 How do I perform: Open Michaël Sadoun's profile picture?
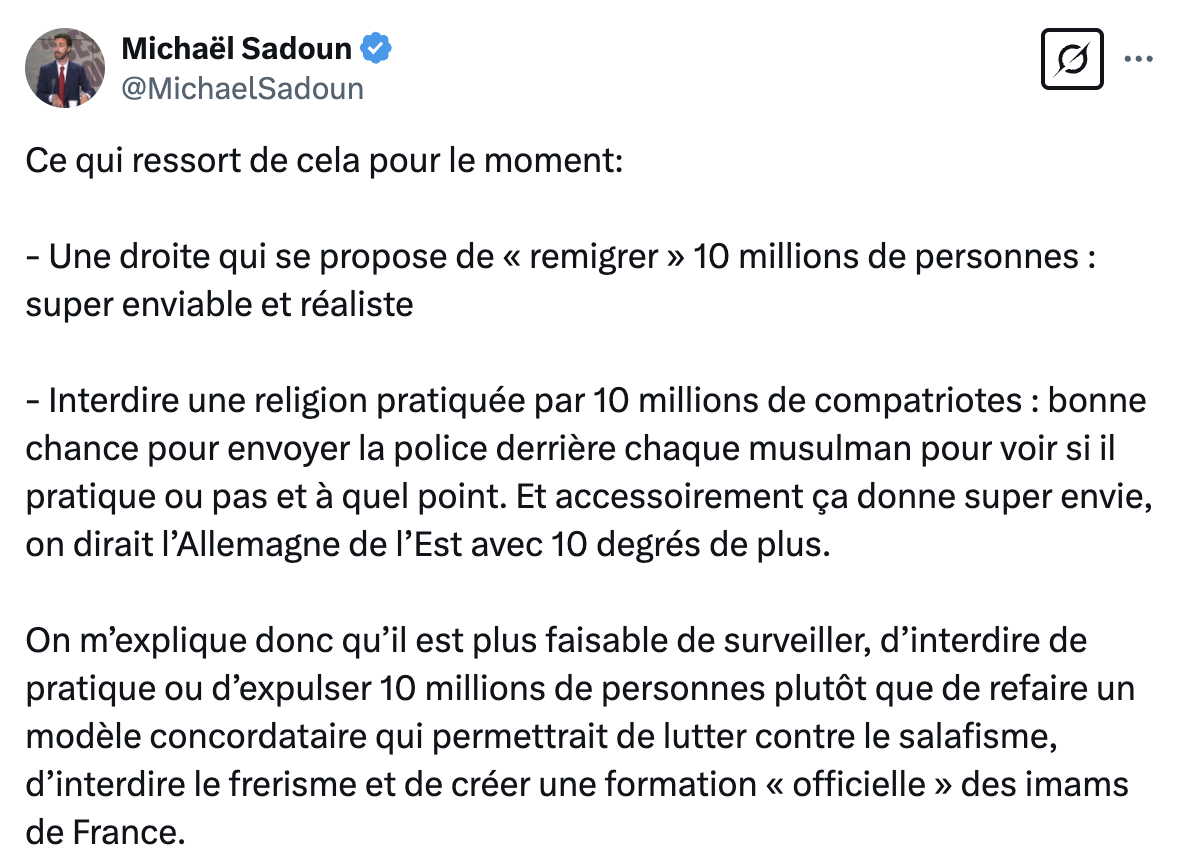coord(65,68)
